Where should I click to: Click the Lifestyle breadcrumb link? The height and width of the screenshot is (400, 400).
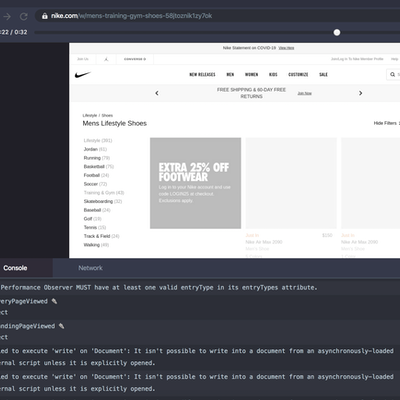pyautogui.click(x=90, y=115)
